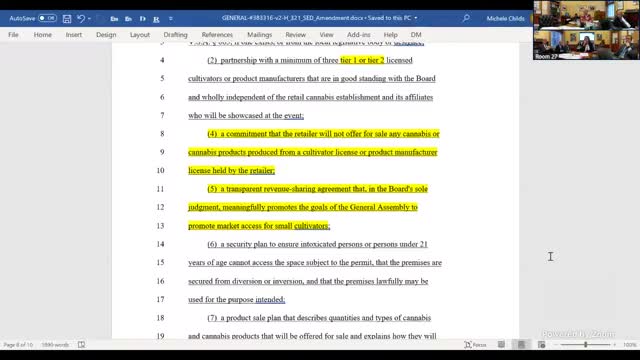Click the '(5)' paragraph marker on line 11
640x360 pixels.
click(x=212, y=189)
